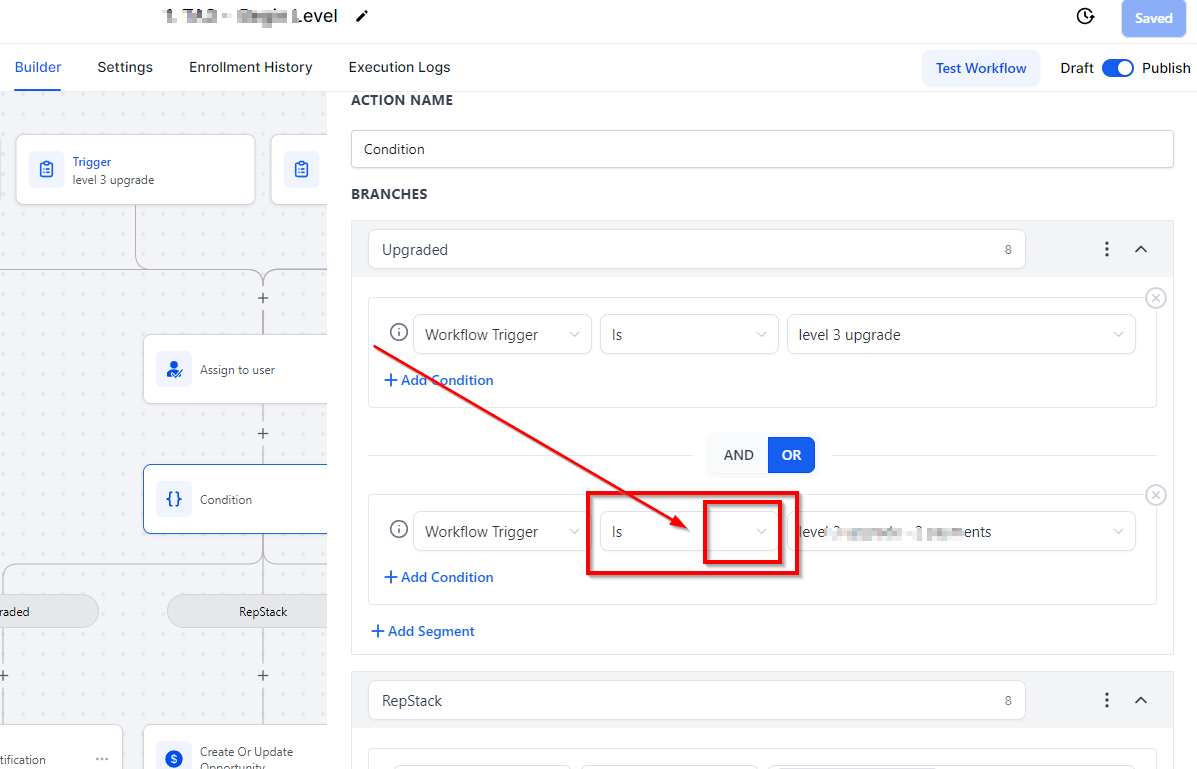The height and width of the screenshot is (769, 1197).
Task: Select the Condition curly braces icon
Action: pos(174,499)
